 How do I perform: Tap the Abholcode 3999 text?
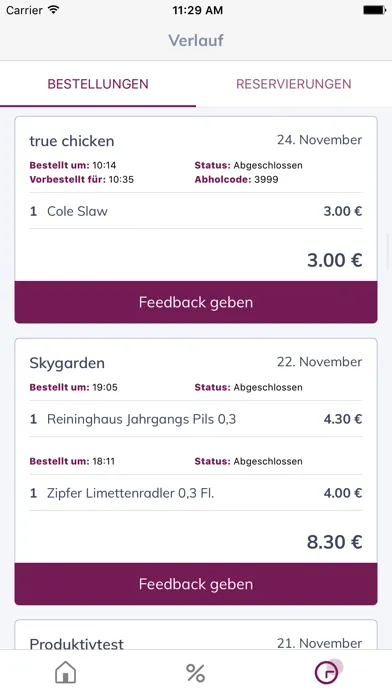[x=237, y=179]
